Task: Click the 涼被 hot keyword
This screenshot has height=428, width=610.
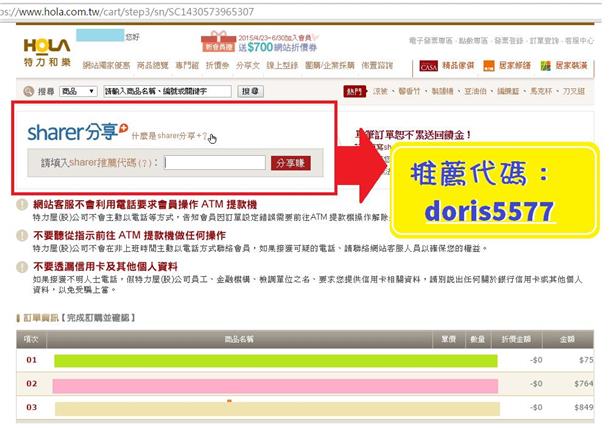Action: pos(380,91)
